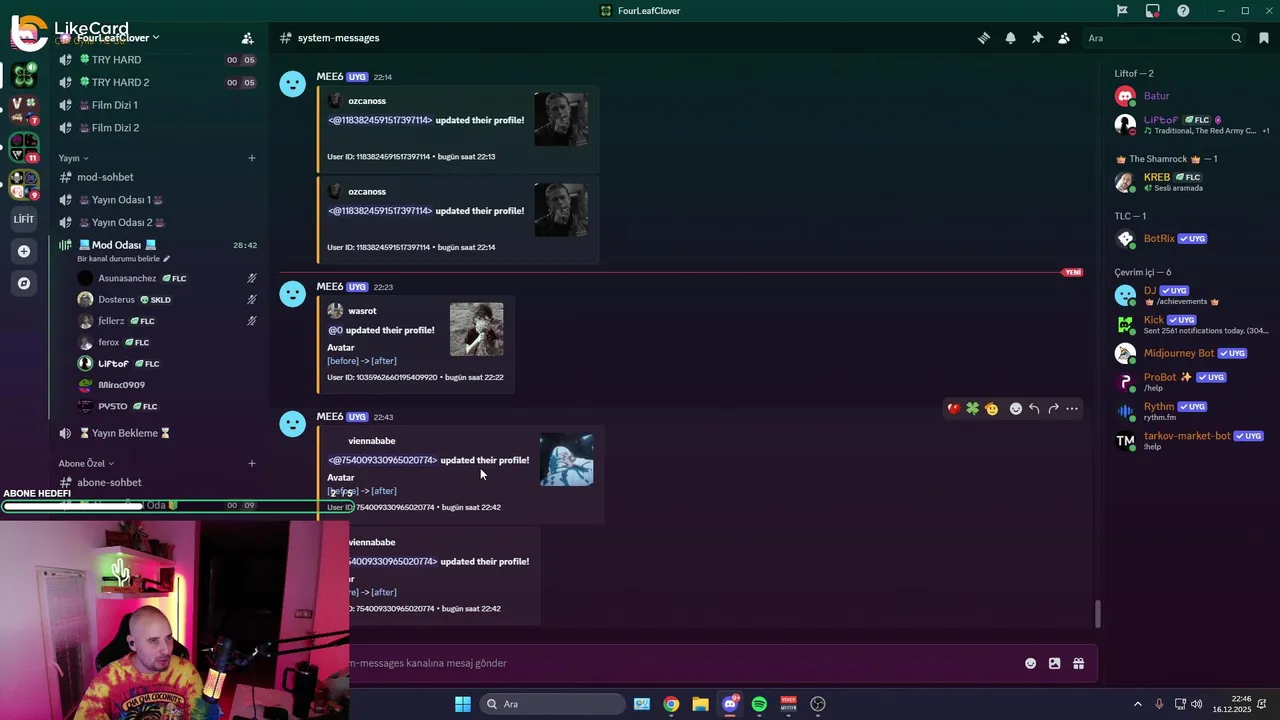Open the server folder with 7 badge
The height and width of the screenshot is (720, 1280).
(24, 111)
